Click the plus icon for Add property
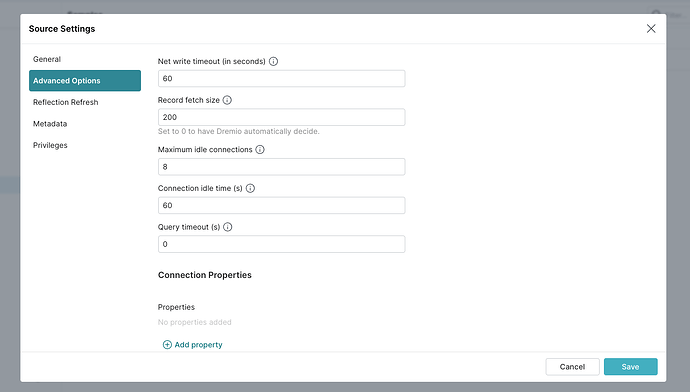 pyautogui.click(x=167, y=345)
